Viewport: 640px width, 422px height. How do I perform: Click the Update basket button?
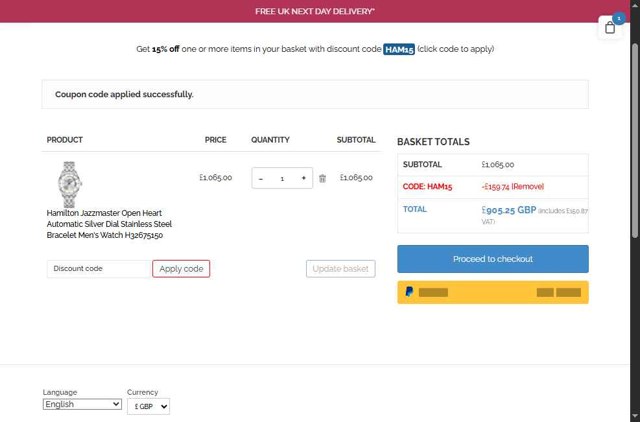tap(340, 269)
